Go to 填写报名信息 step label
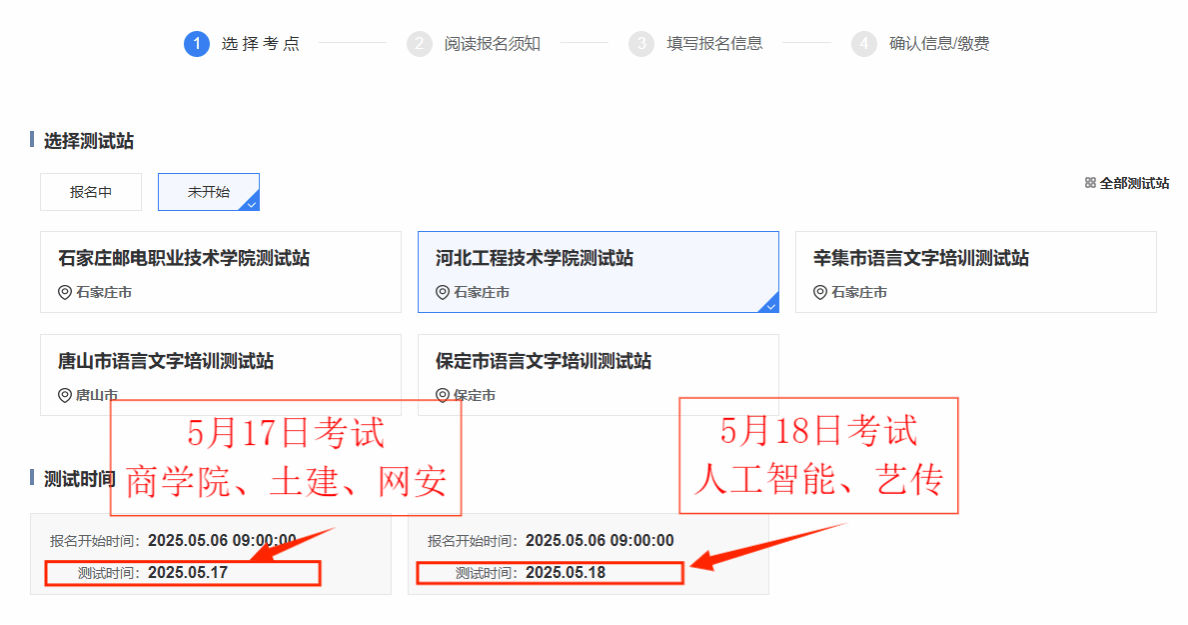Viewport: 1188px width, 625px height. point(714,44)
